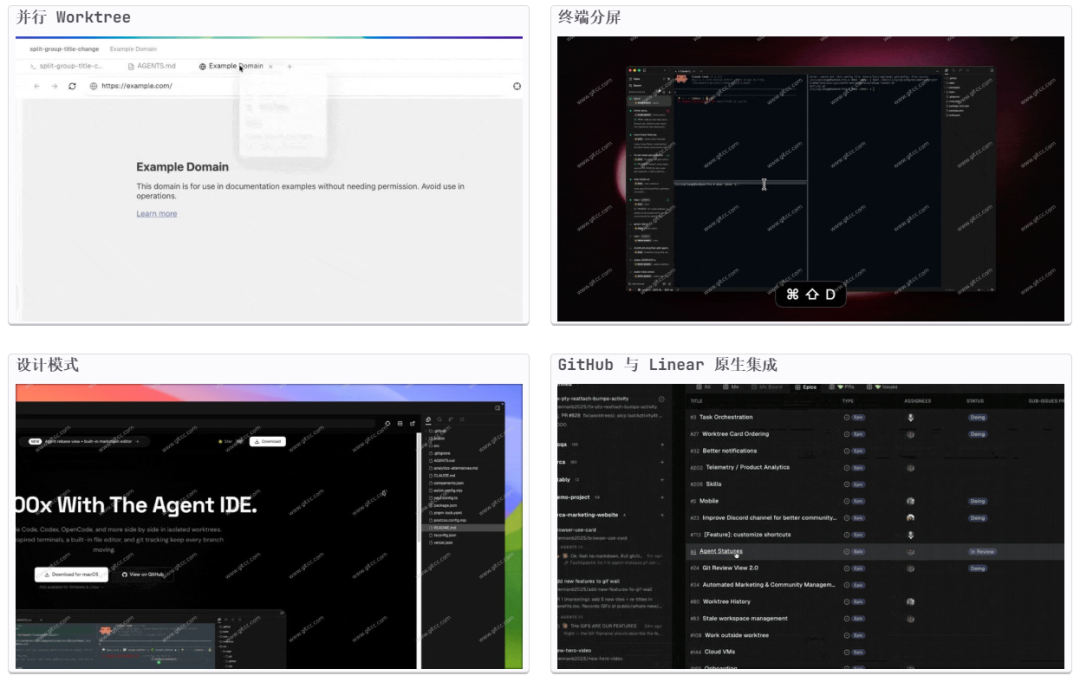Select the Example Domain browser tab
Screen dimensions: 1080x682
pos(231,66)
